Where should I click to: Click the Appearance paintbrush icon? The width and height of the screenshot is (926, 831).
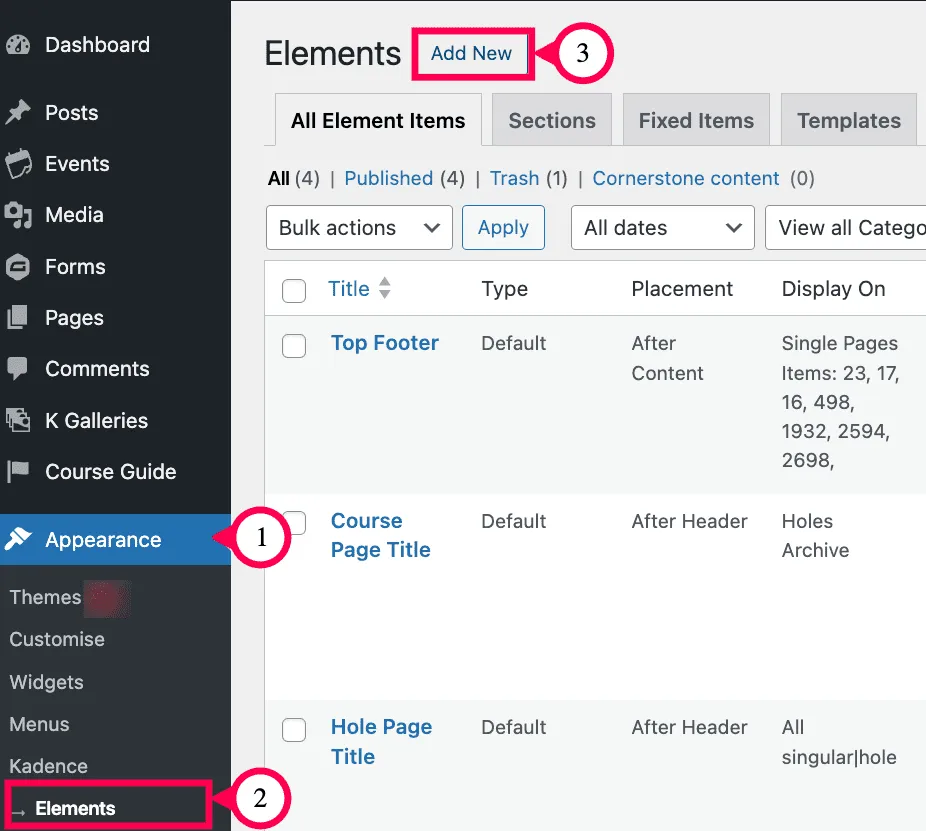pyautogui.click(x=18, y=539)
